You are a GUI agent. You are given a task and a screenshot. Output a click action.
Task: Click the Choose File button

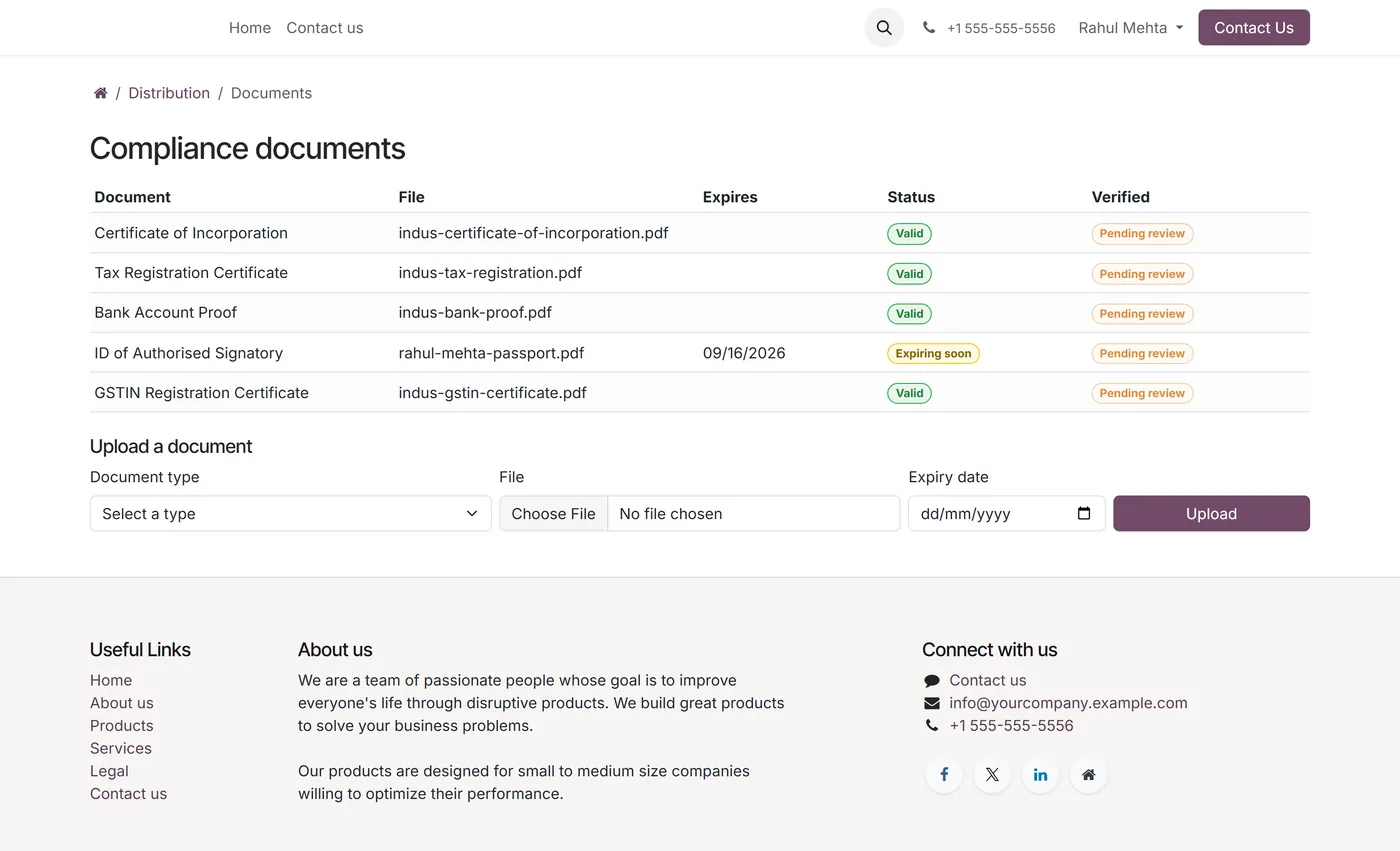(553, 514)
